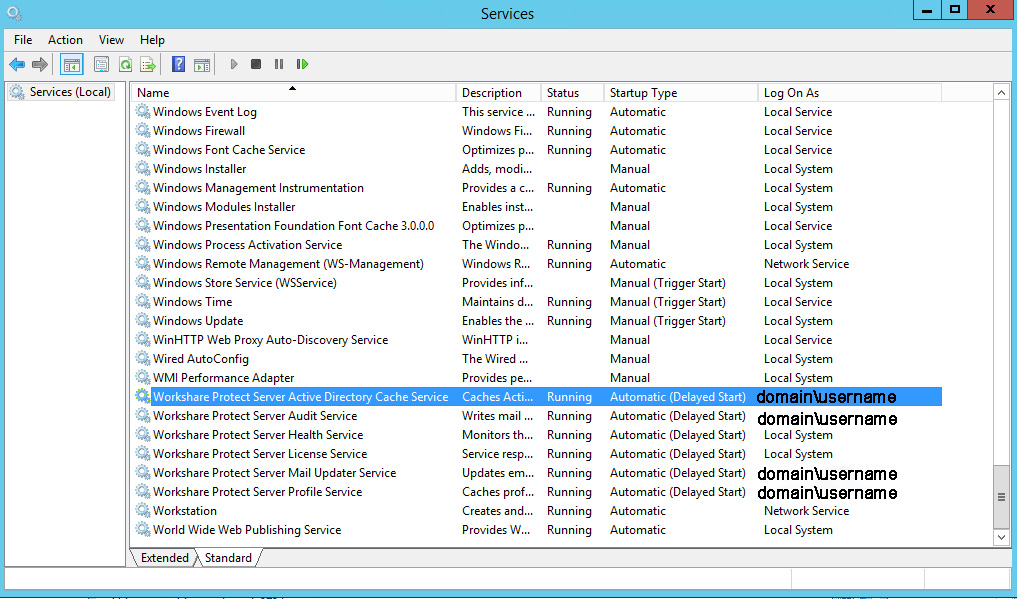
Task: Click Running status of Windows Firewall
Action: [569, 130]
